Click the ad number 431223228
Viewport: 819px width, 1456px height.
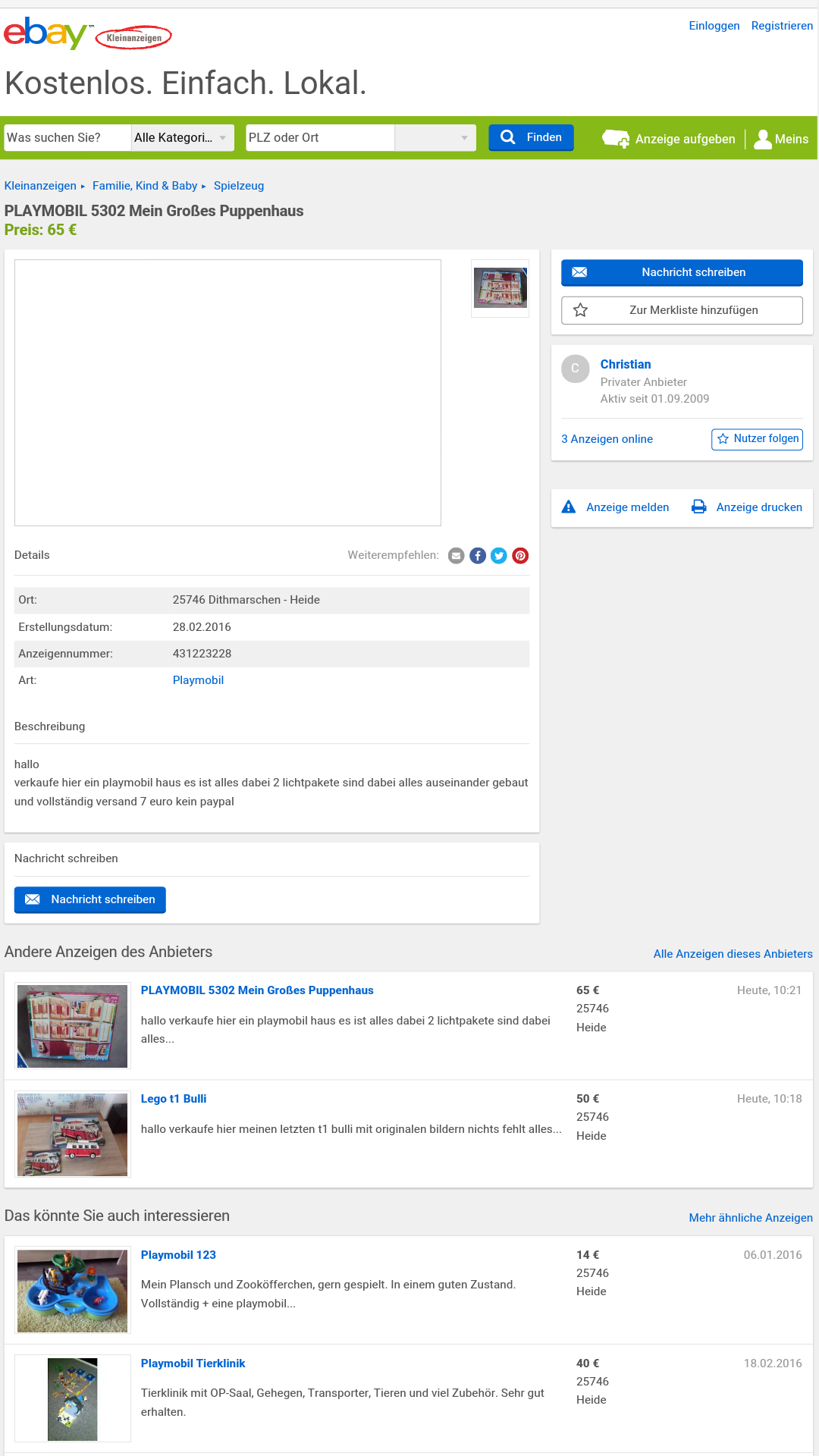pos(202,654)
